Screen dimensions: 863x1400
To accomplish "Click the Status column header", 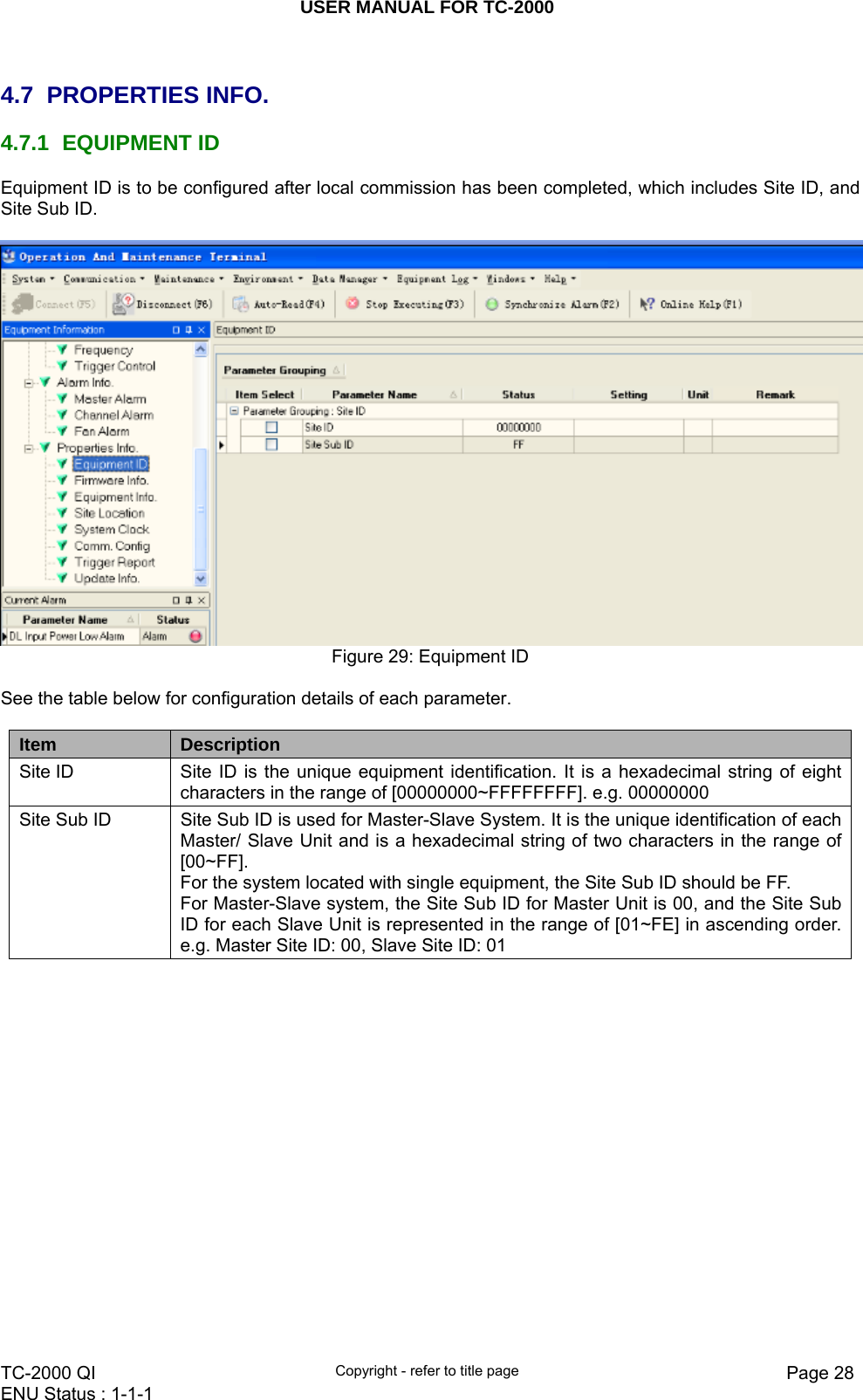I will point(518,395).
